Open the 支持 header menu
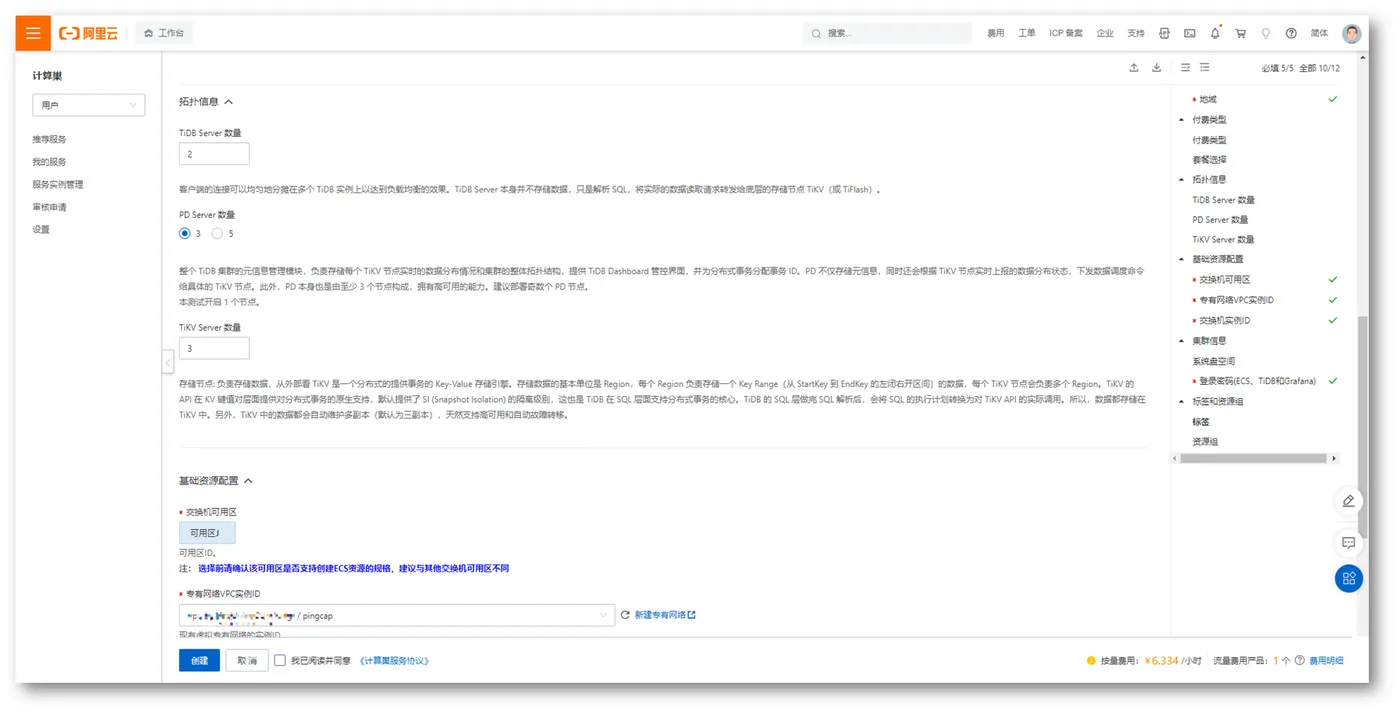1400x714 pixels. (1136, 33)
